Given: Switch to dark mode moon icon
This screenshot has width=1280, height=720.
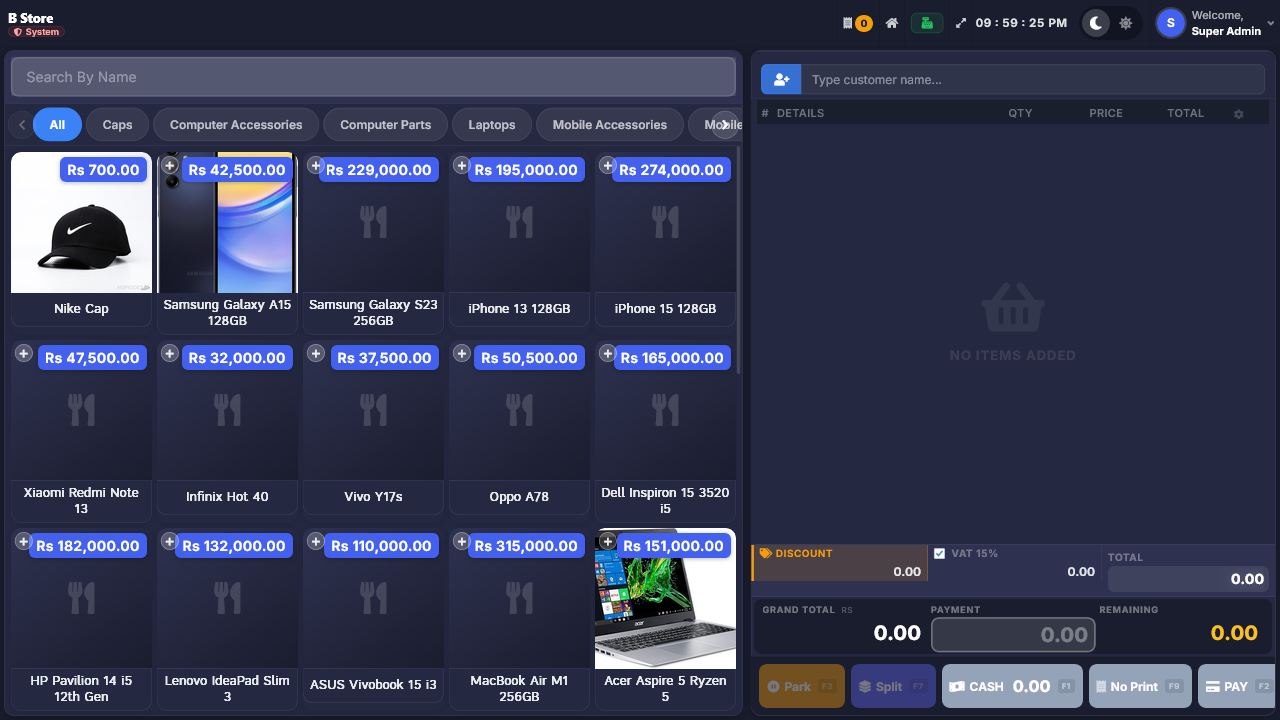Looking at the screenshot, I should pos(1097,23).
